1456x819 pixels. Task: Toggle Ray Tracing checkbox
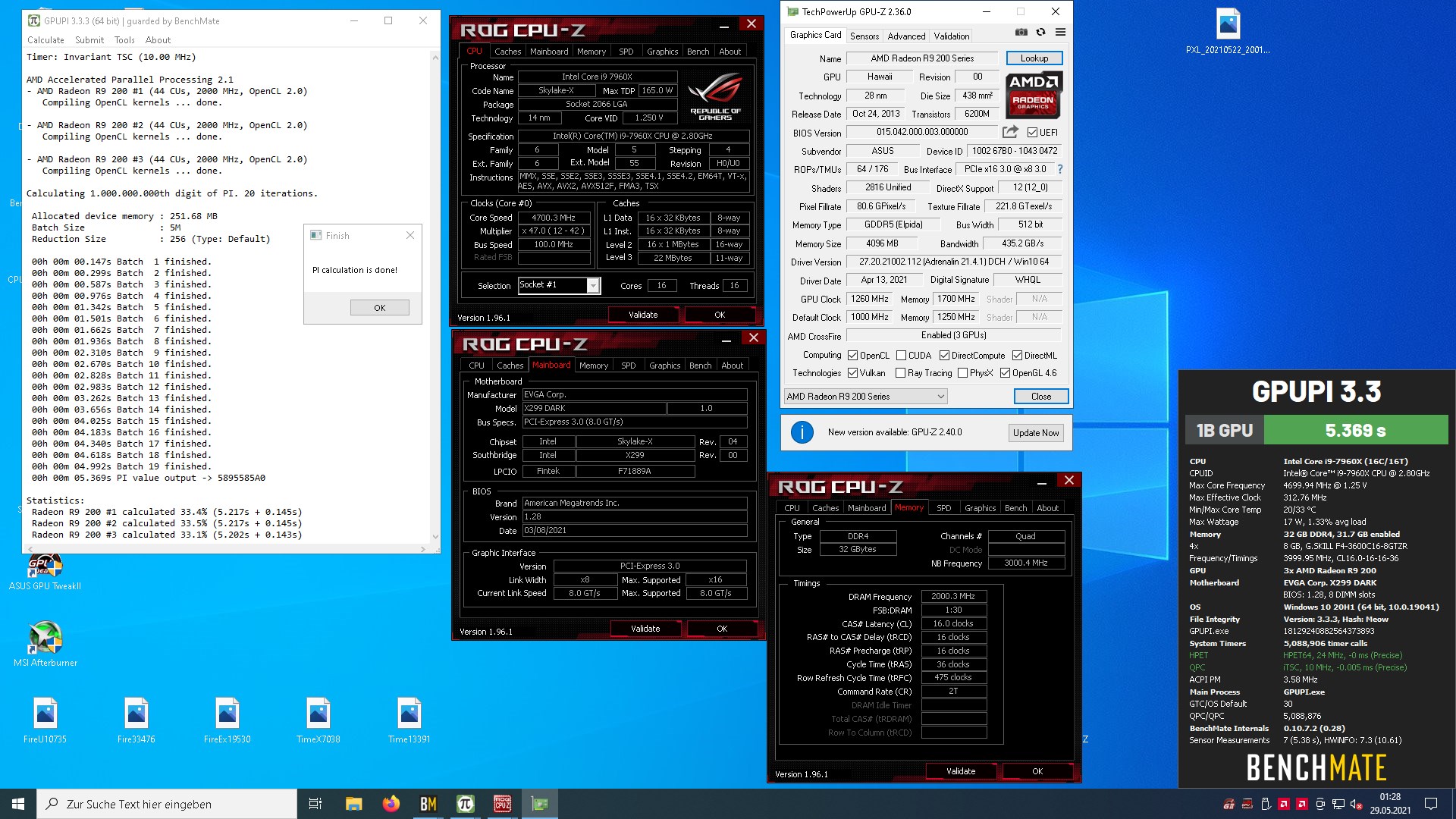(x=900, y=373)
